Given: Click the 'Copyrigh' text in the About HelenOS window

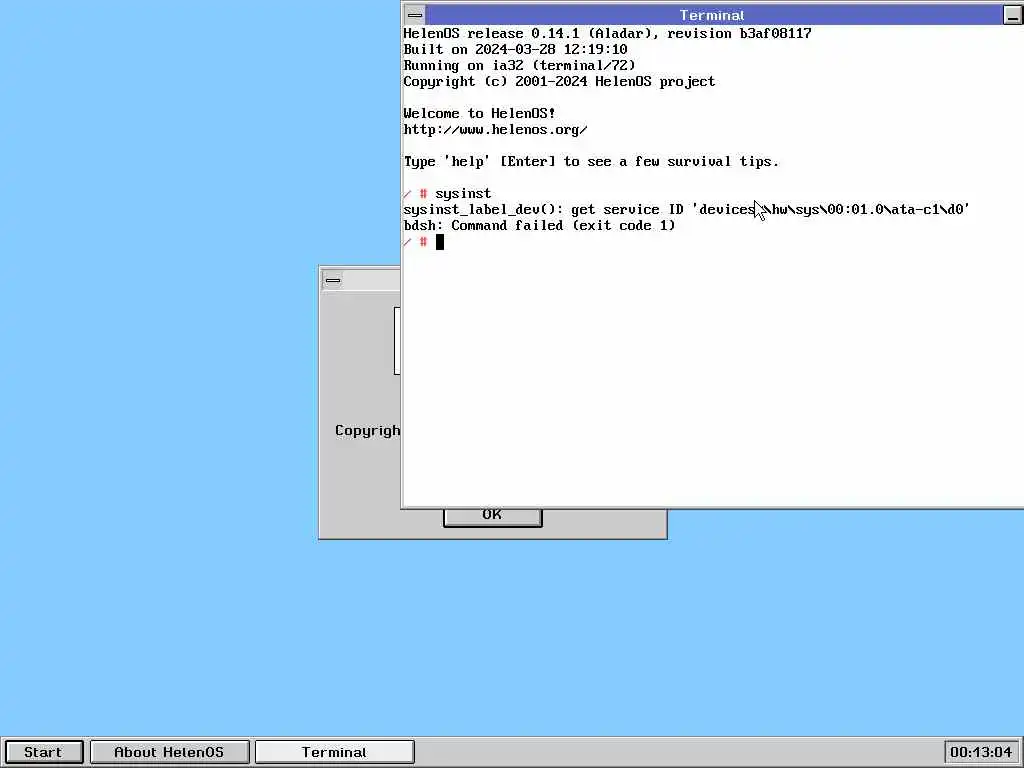Looking at the screenshot, I should click(x=367, y=430).
